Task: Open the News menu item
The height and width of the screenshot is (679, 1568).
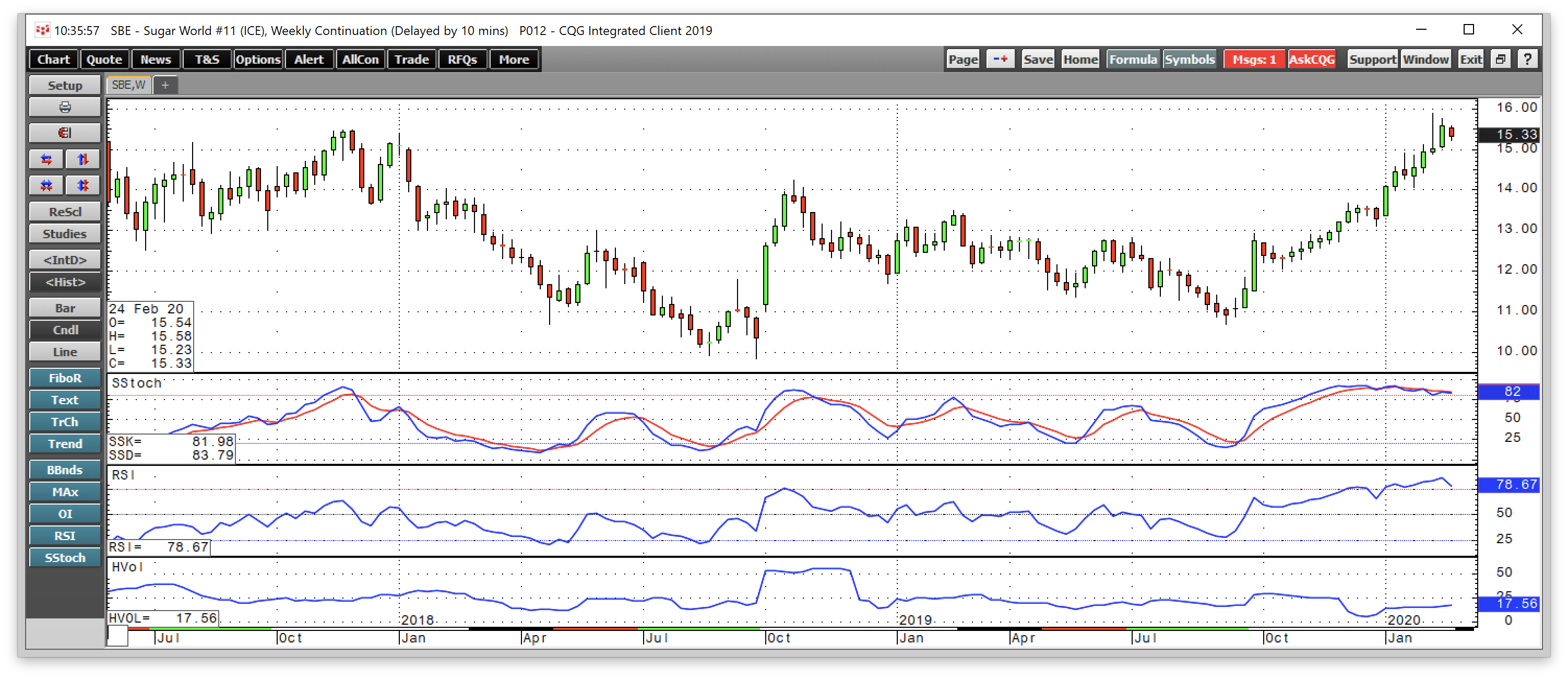Action: pos(156,60)
